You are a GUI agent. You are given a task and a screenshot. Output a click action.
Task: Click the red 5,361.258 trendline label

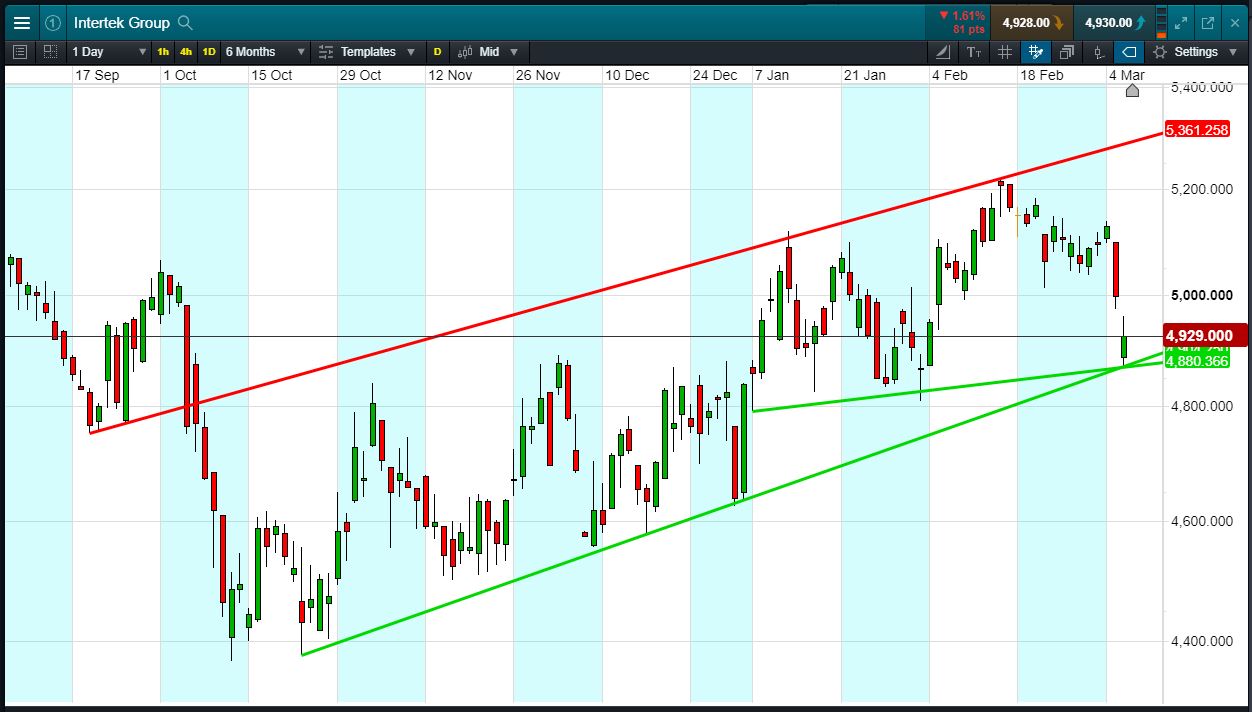(1197, 130)
